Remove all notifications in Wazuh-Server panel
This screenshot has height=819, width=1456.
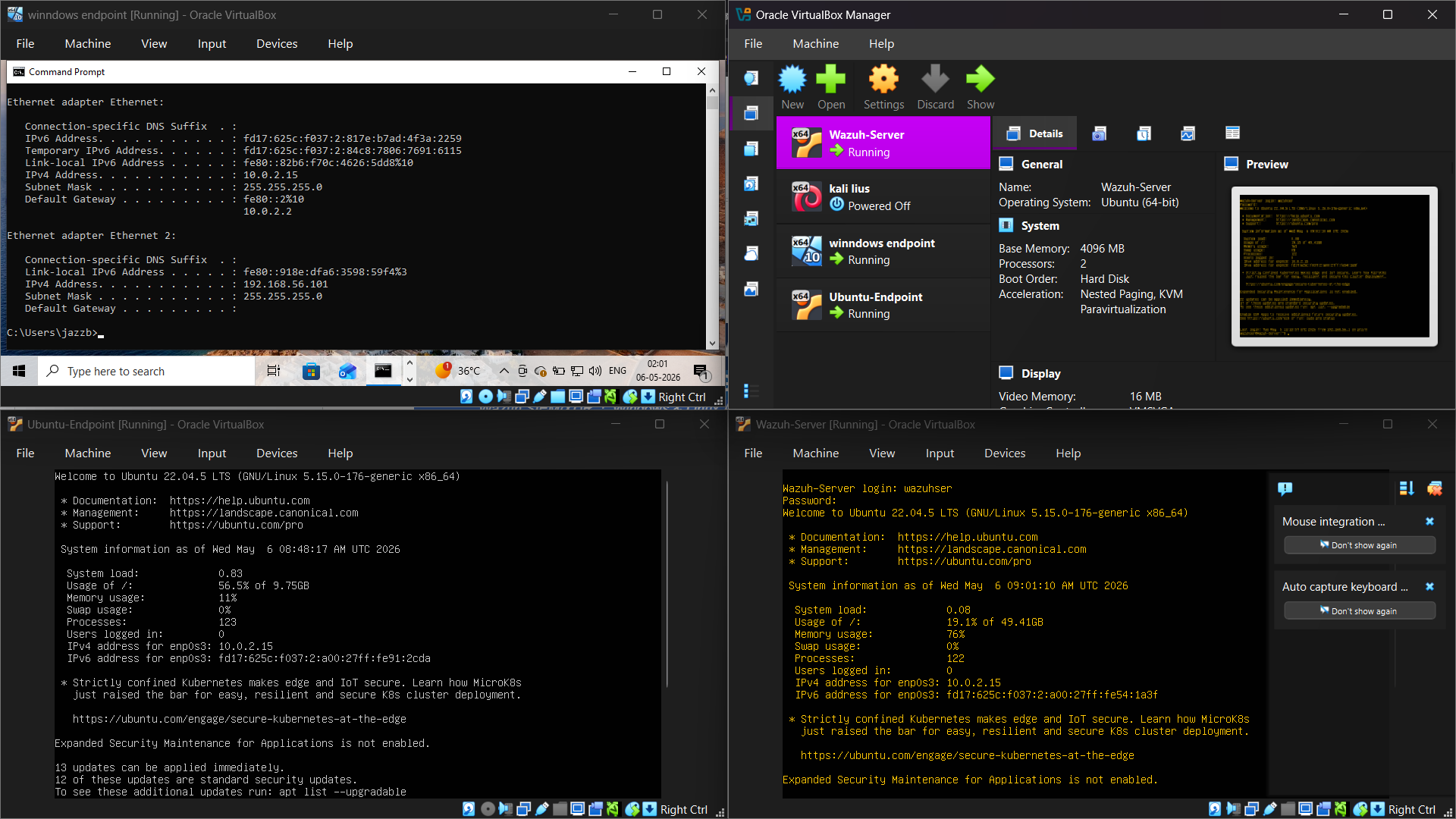coord(1435,488)
